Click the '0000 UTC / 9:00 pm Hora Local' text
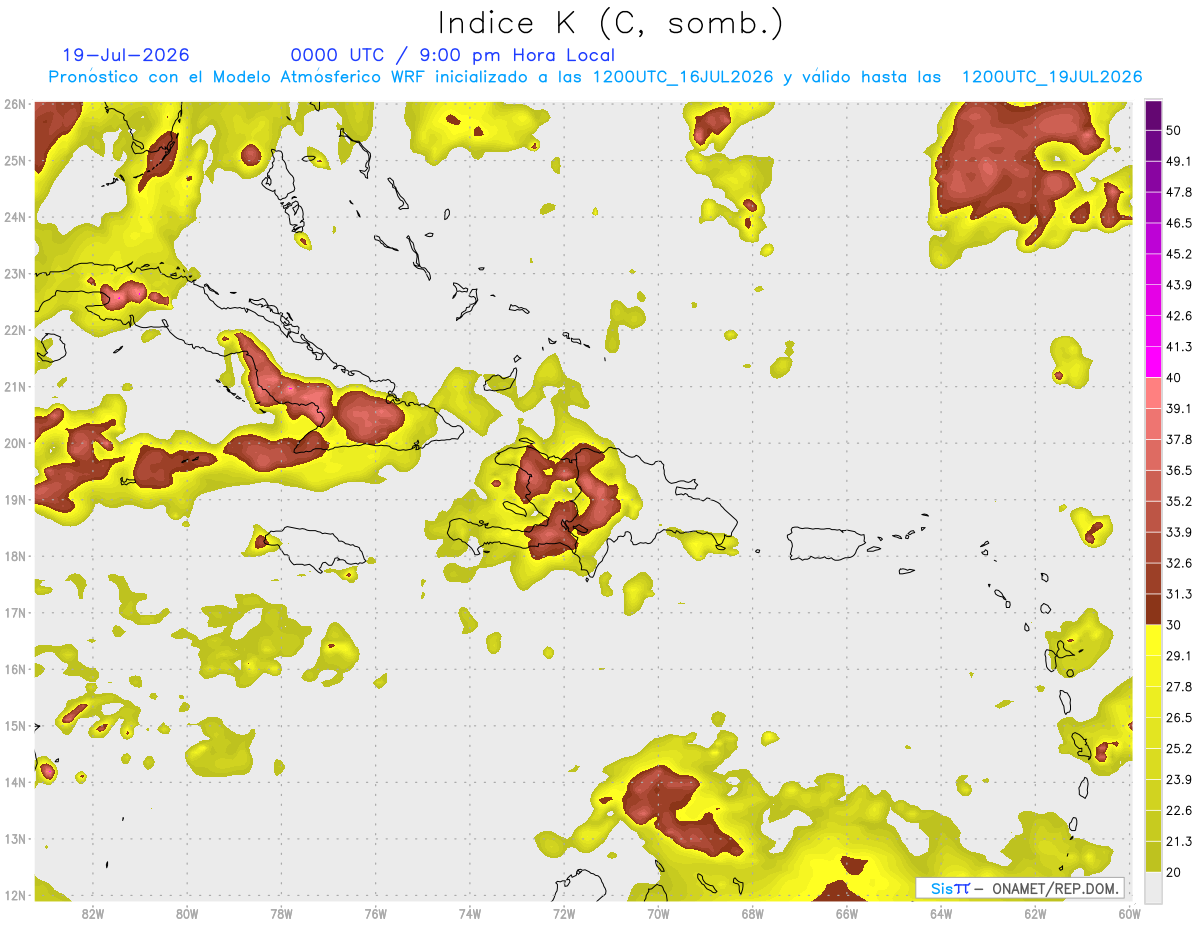 coord(452,55)
